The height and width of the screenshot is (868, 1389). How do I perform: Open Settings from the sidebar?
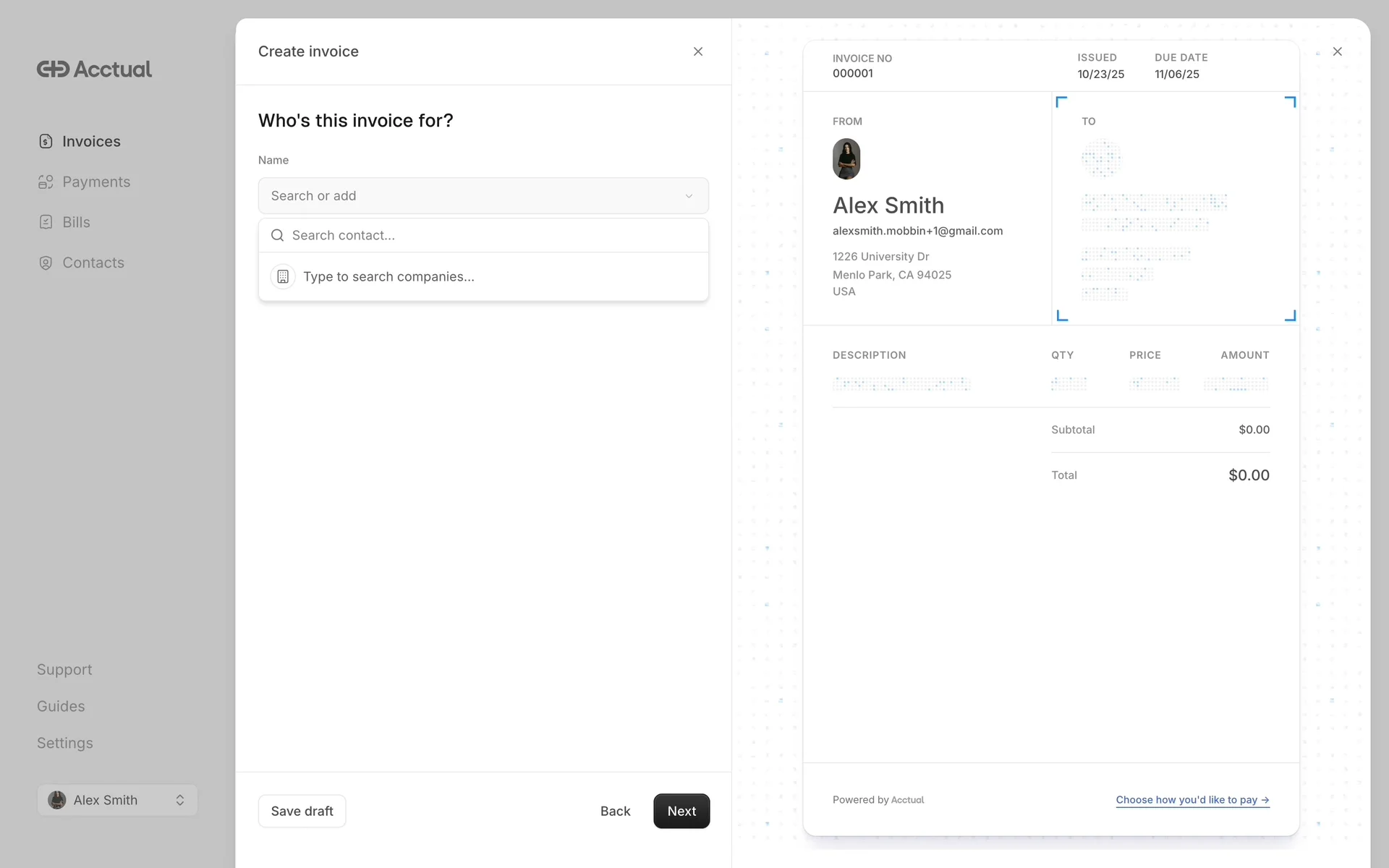64,743
